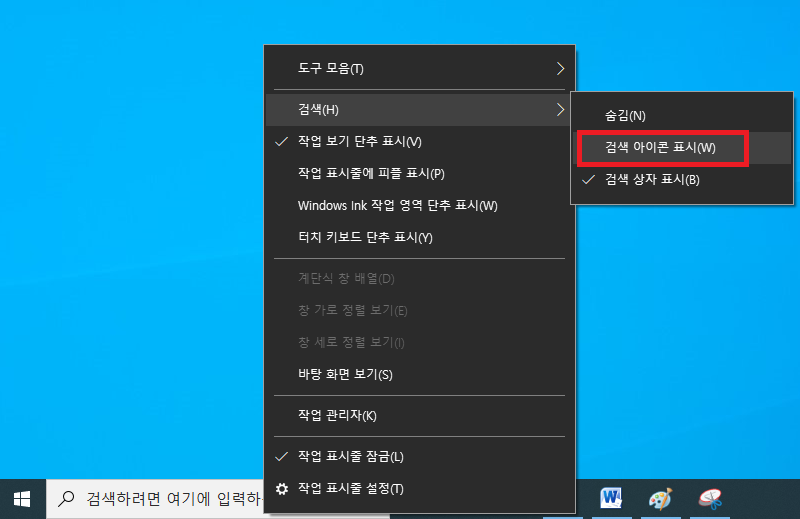Click the gear icon beside 작업 표시줄 설정
Image resolution: width=800 pixels, height=519 pixels.
tap(282, 489)
